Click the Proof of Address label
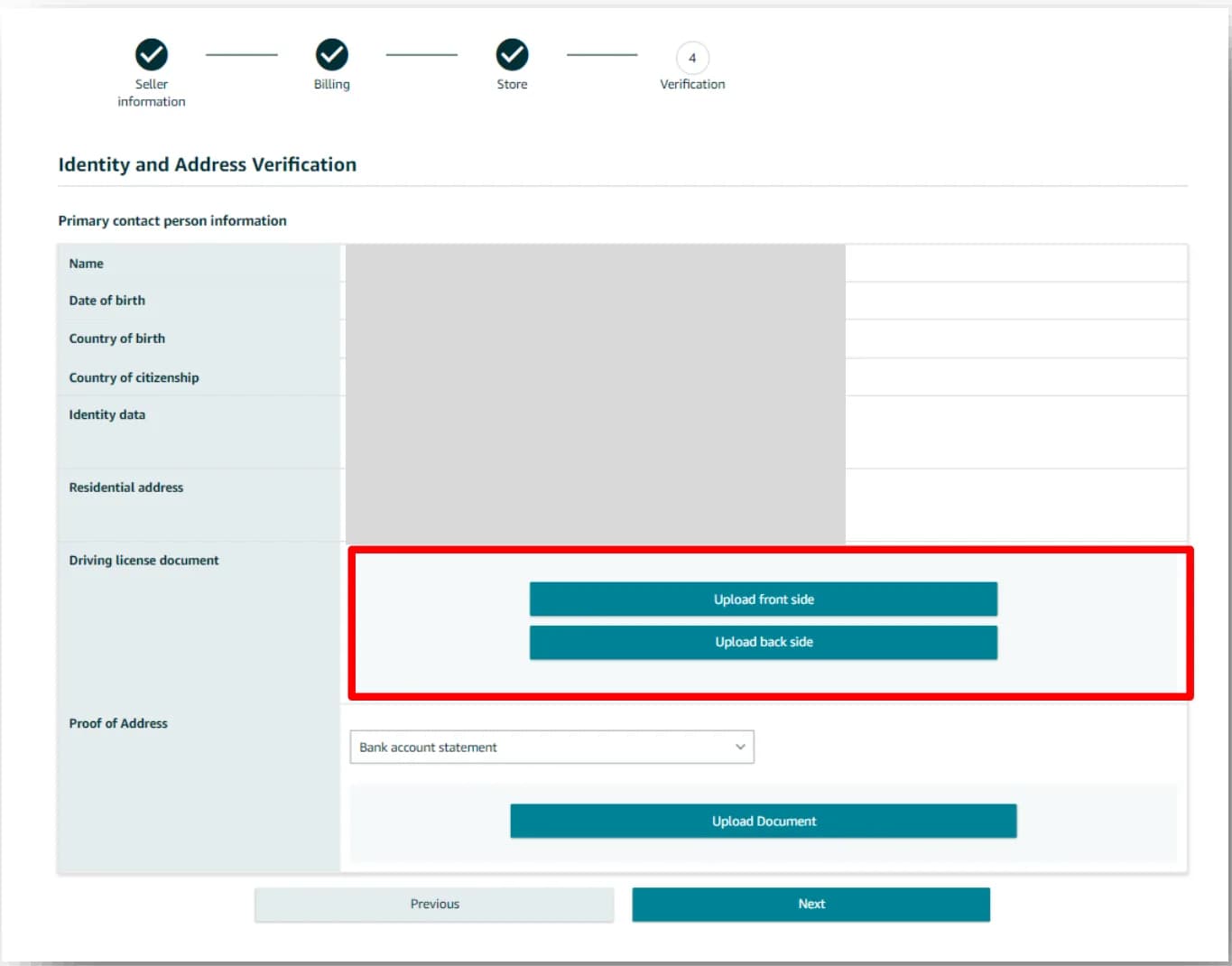This screenshot has height=966, width=1232. pyautogui.click(x=118, y=723)
